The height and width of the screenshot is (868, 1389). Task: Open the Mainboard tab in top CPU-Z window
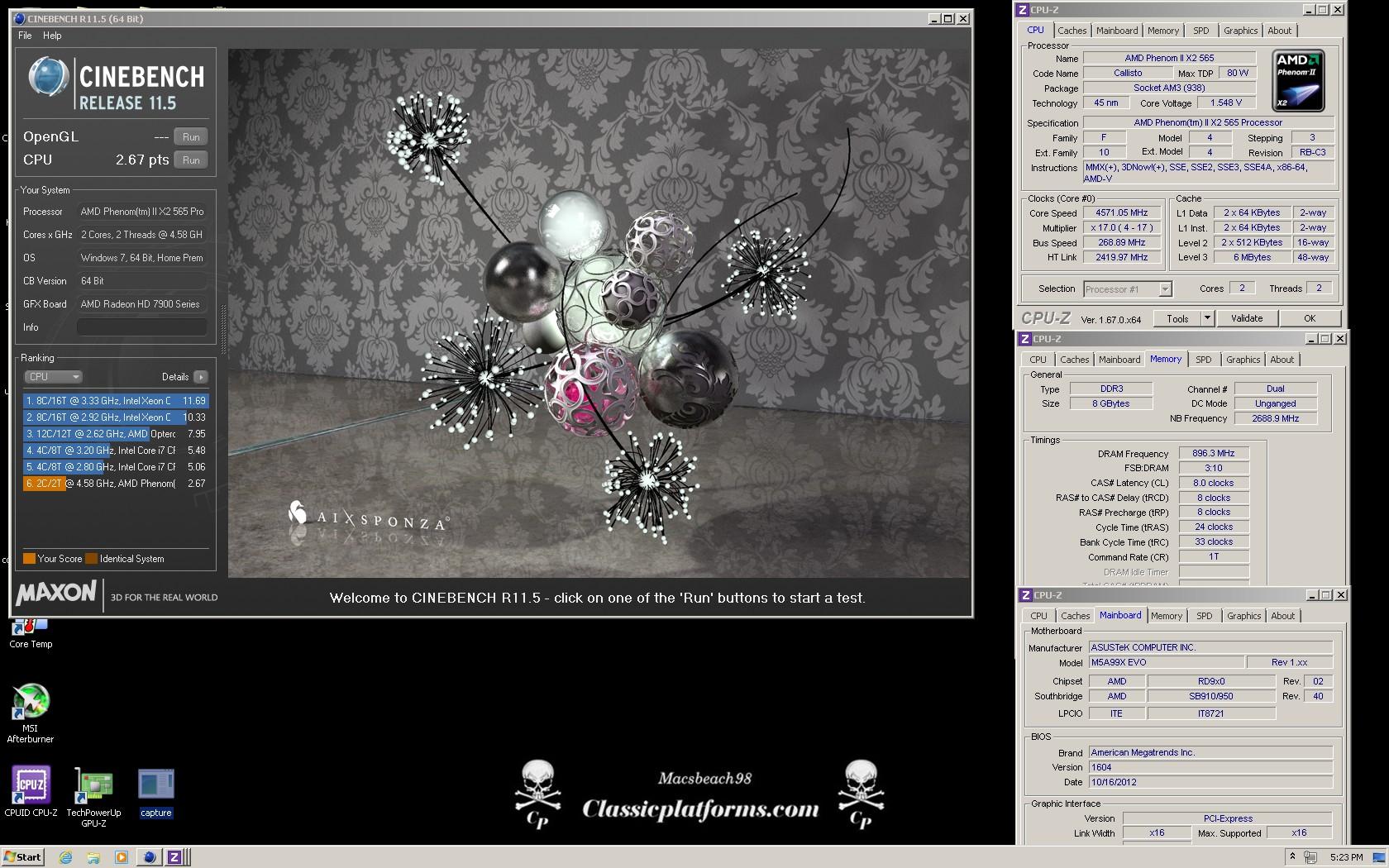pyautogui.click(x=1117, y=31)
